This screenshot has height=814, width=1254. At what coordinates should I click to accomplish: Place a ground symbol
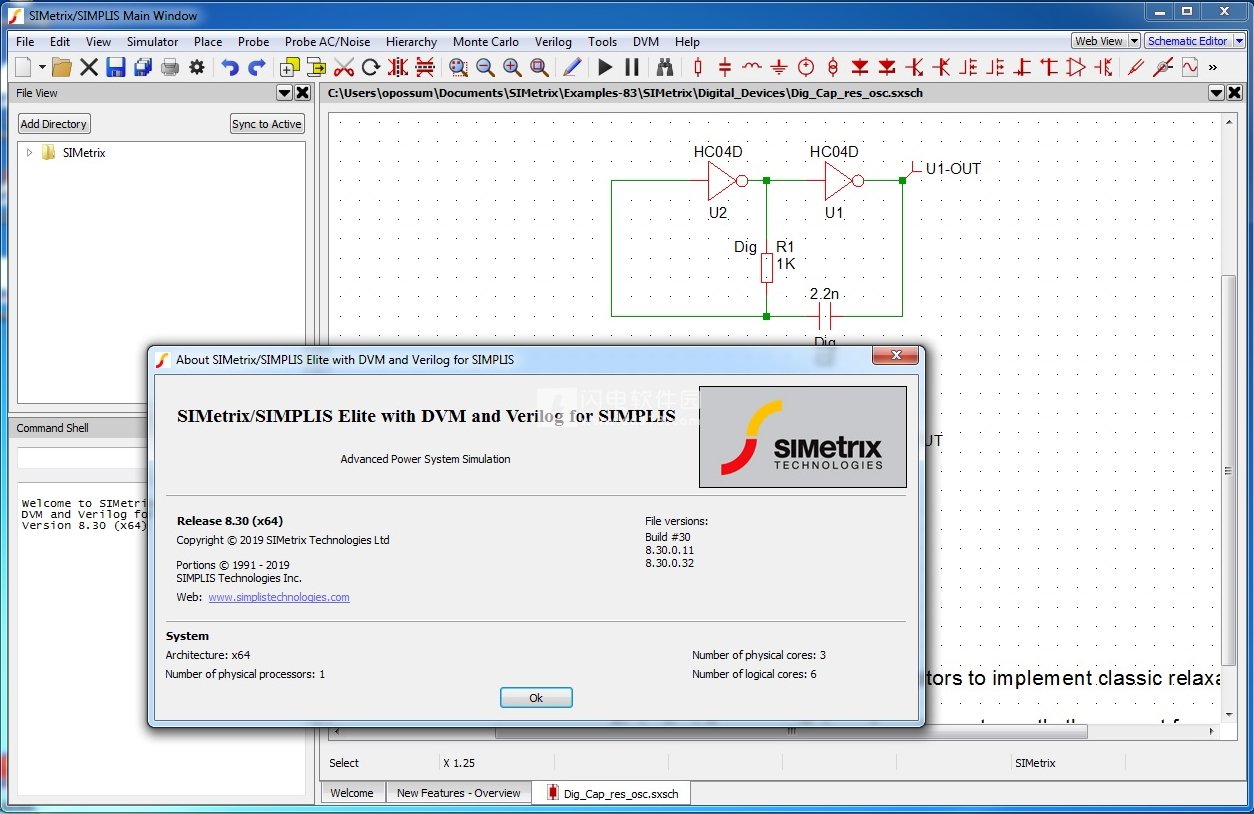(779, 67)
